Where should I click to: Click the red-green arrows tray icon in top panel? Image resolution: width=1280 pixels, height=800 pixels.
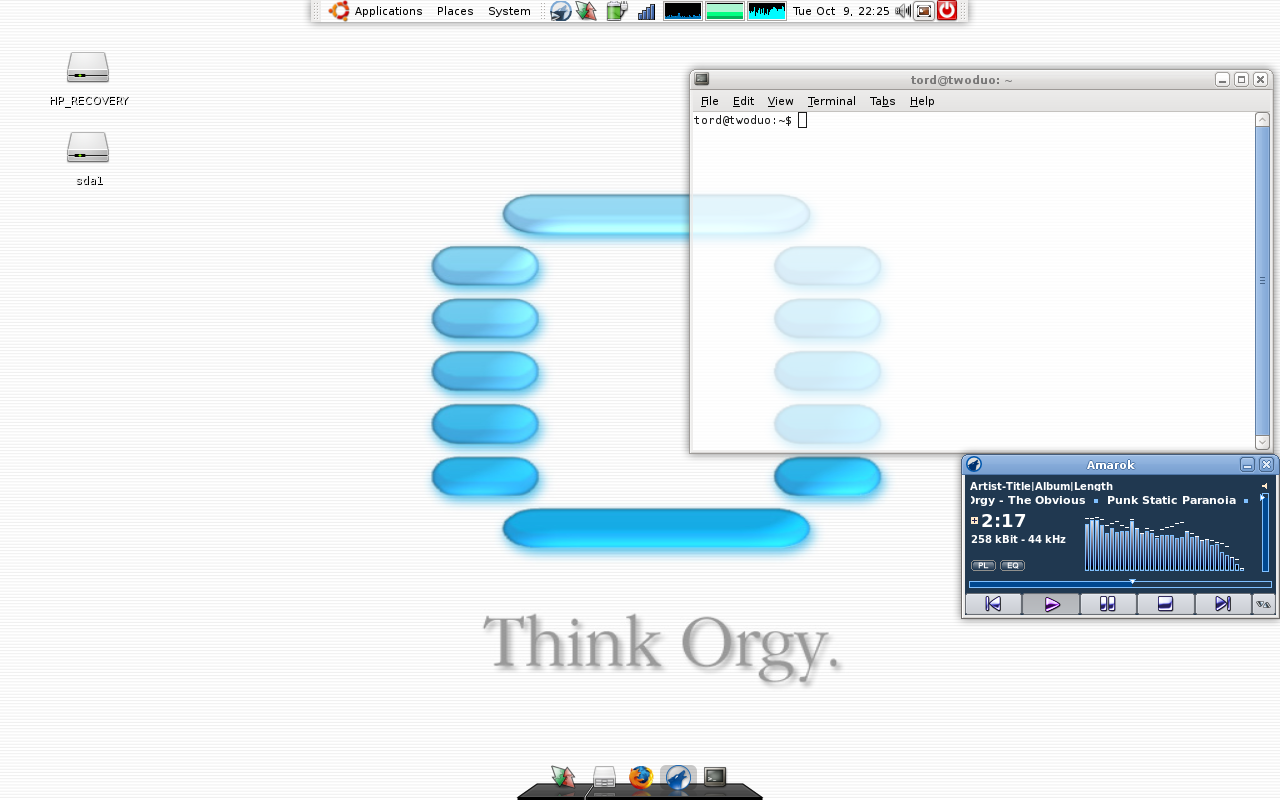pos(586,11)
